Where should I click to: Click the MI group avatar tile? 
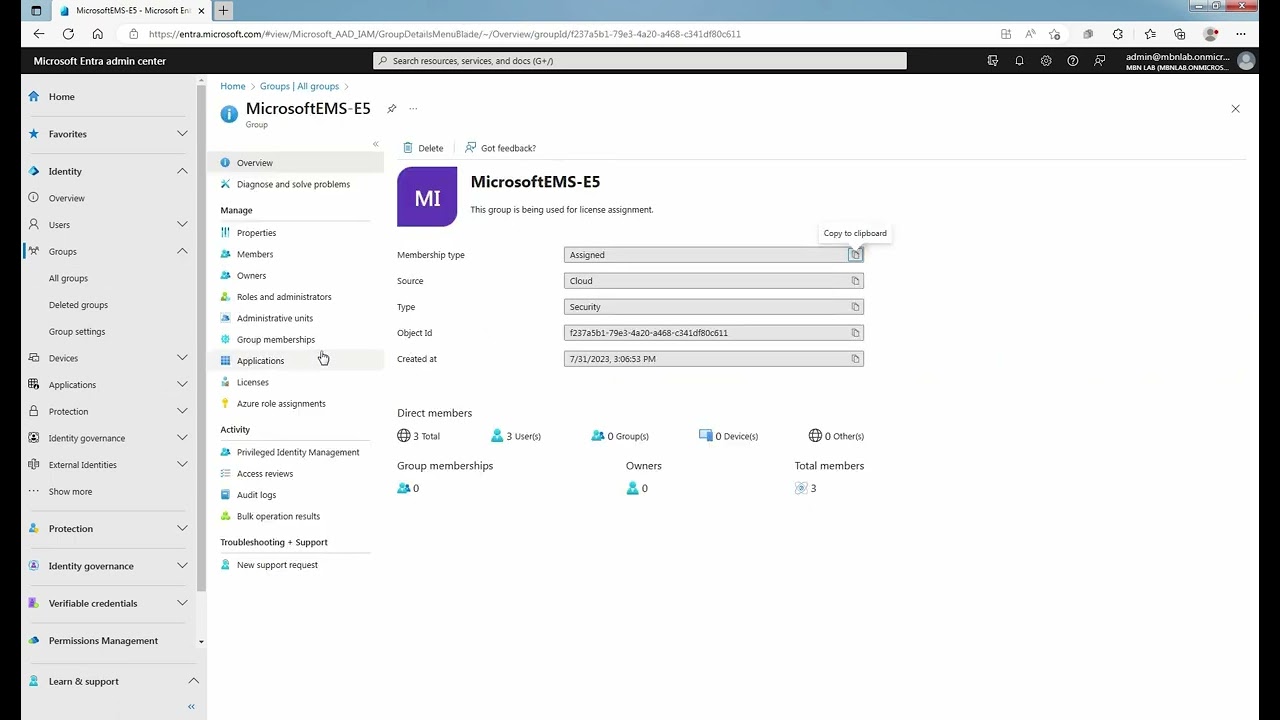click(427, 197)
